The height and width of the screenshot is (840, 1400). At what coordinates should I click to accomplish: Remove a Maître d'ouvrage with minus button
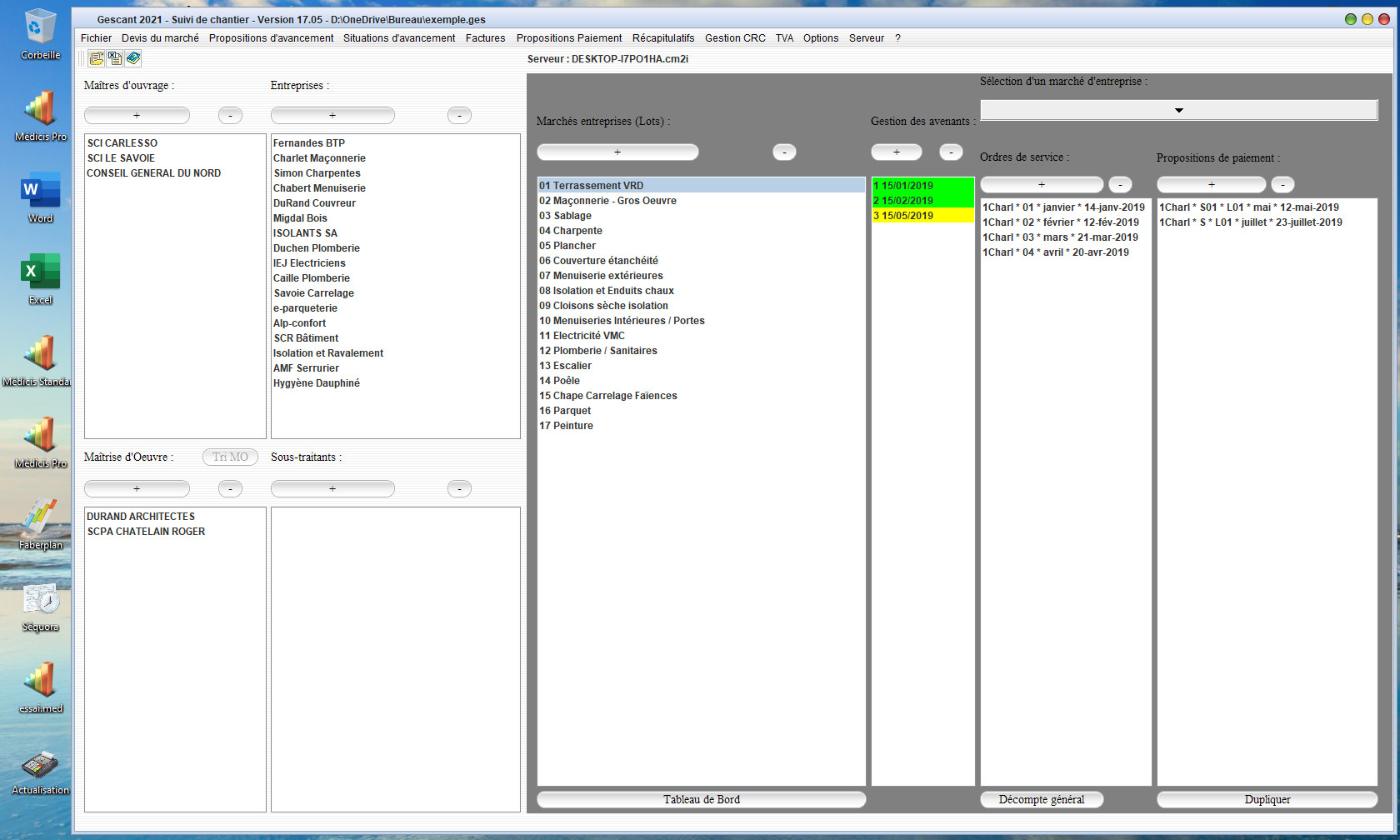click(x=230, y=115)
